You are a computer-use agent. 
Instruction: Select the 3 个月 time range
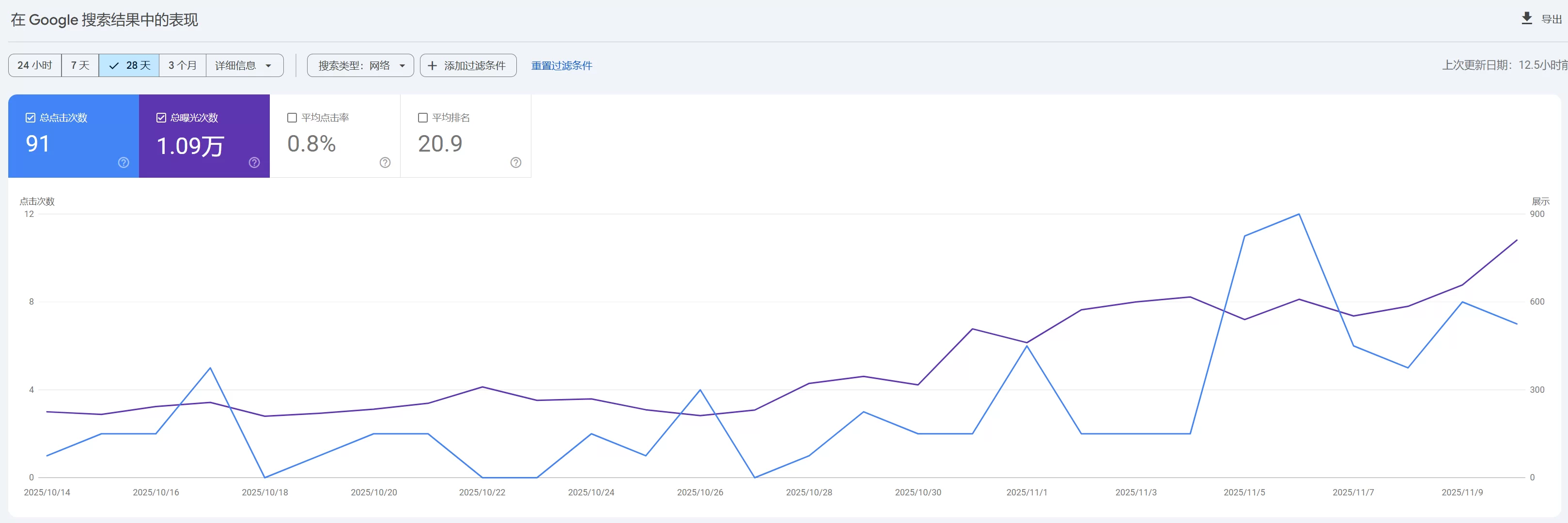point(183,66)
